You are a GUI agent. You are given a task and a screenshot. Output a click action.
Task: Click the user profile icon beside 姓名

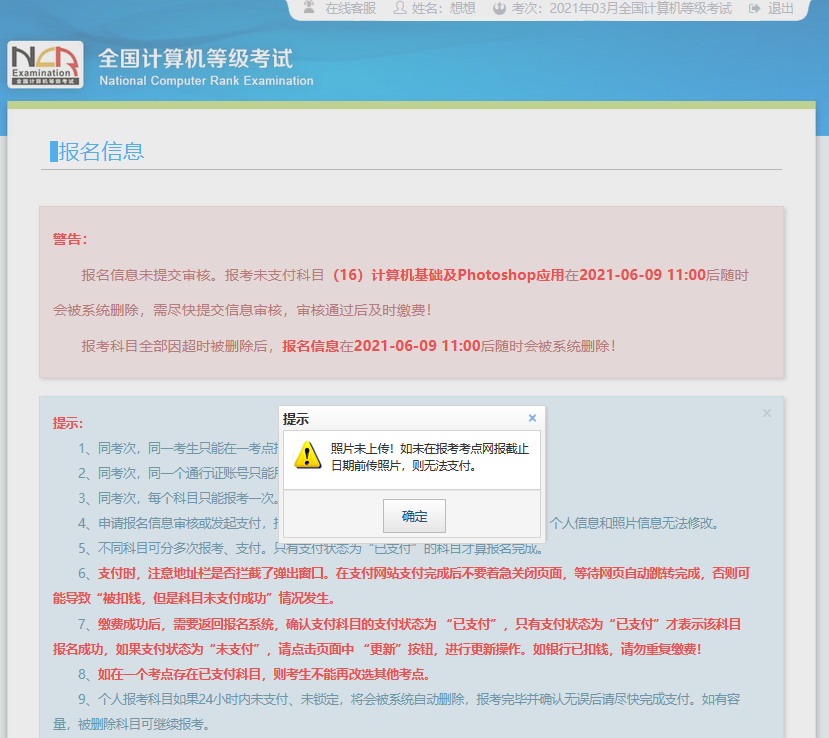(x=400, y=8)
